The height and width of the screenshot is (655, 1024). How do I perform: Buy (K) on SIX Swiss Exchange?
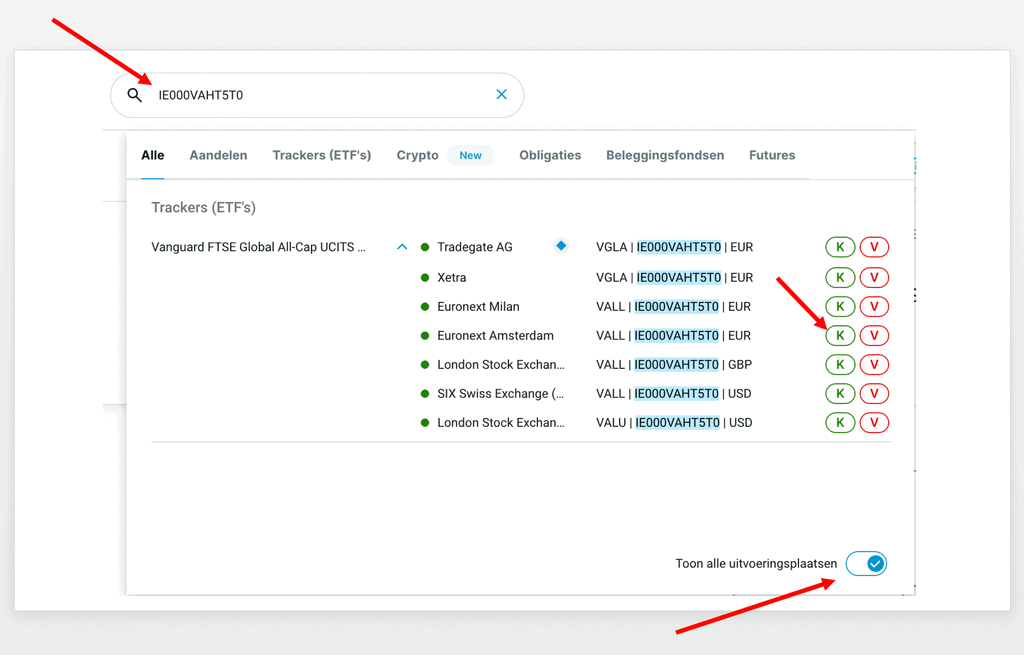[840, 394]
